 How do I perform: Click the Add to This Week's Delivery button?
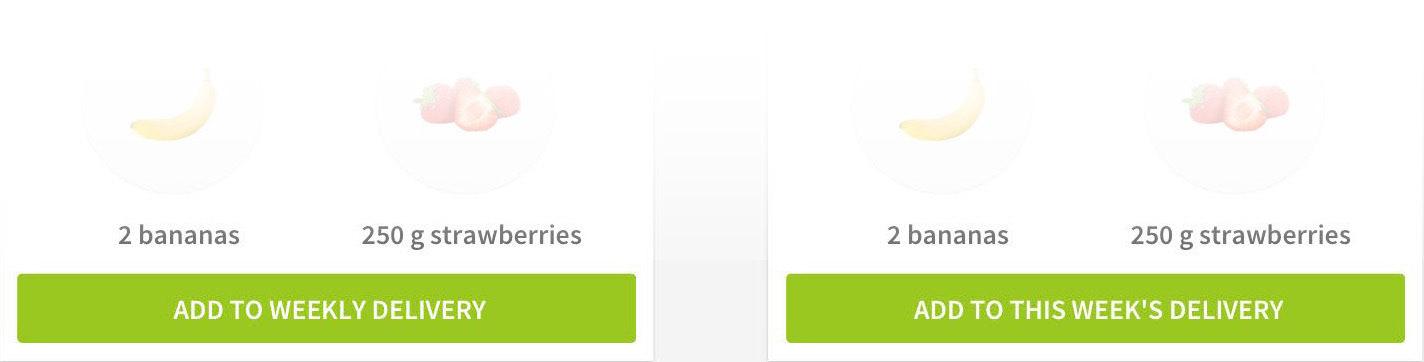point(1095,308)
